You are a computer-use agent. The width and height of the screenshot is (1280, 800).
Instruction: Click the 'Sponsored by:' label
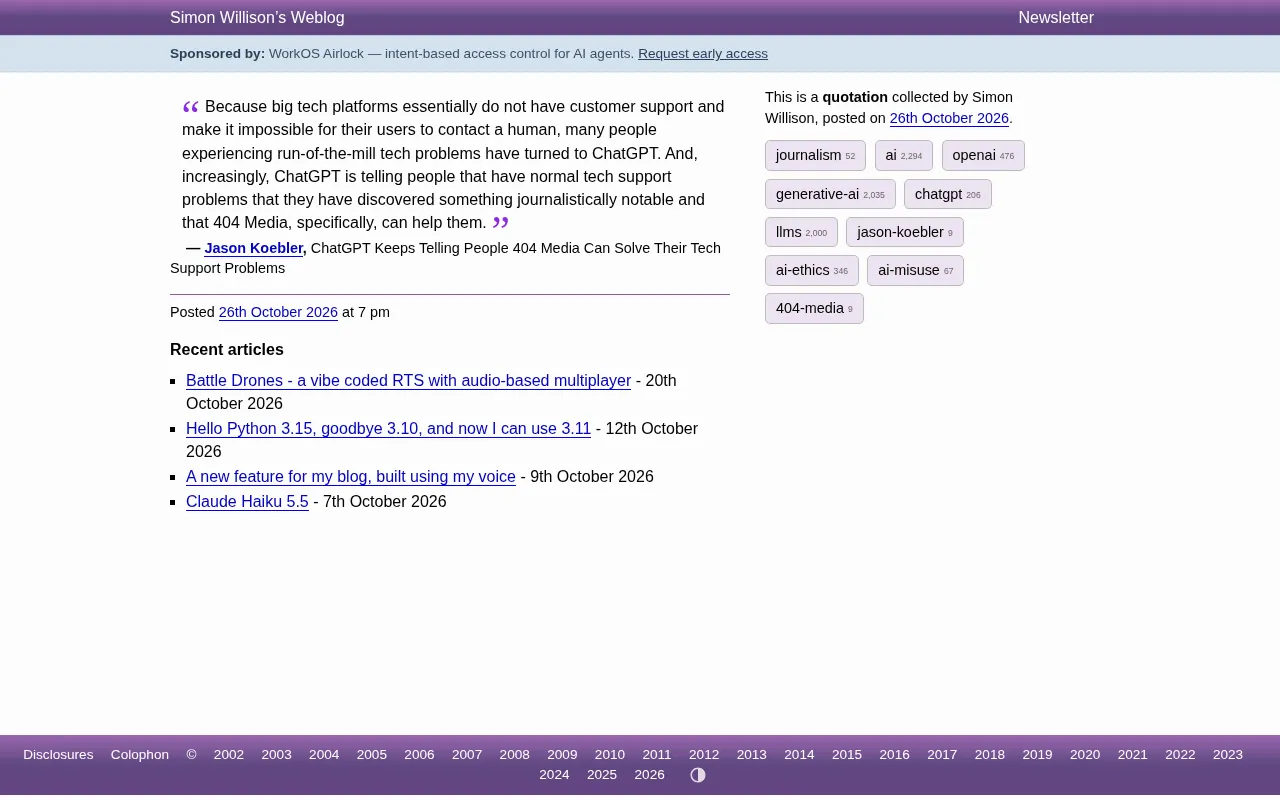click(218, 54)
